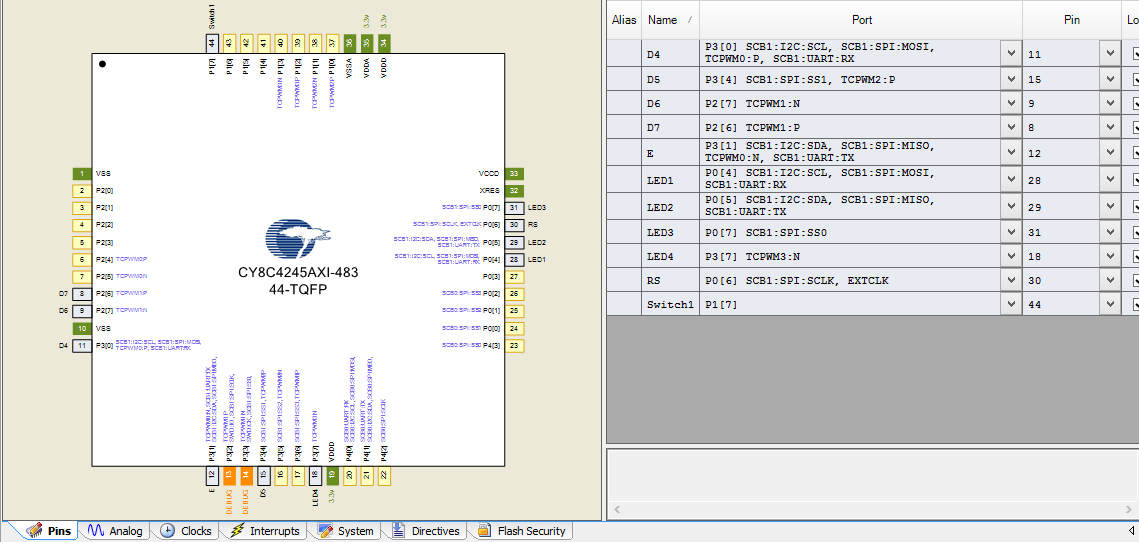Select pin 22 P4[2] on chip bottom
Viewport: 1139px width, 542px height.
click(384, 477)
